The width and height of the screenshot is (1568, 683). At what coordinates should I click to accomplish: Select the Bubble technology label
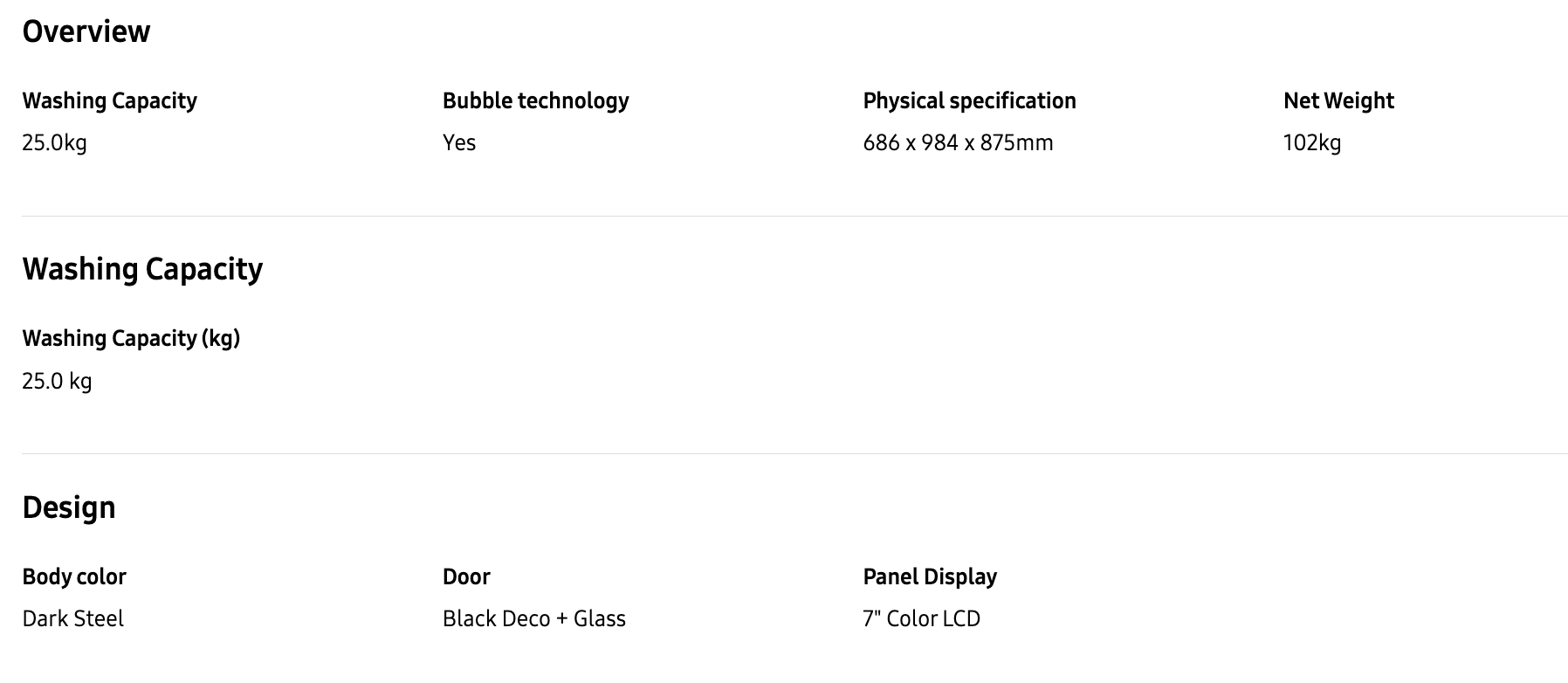[x=535, y=101]
